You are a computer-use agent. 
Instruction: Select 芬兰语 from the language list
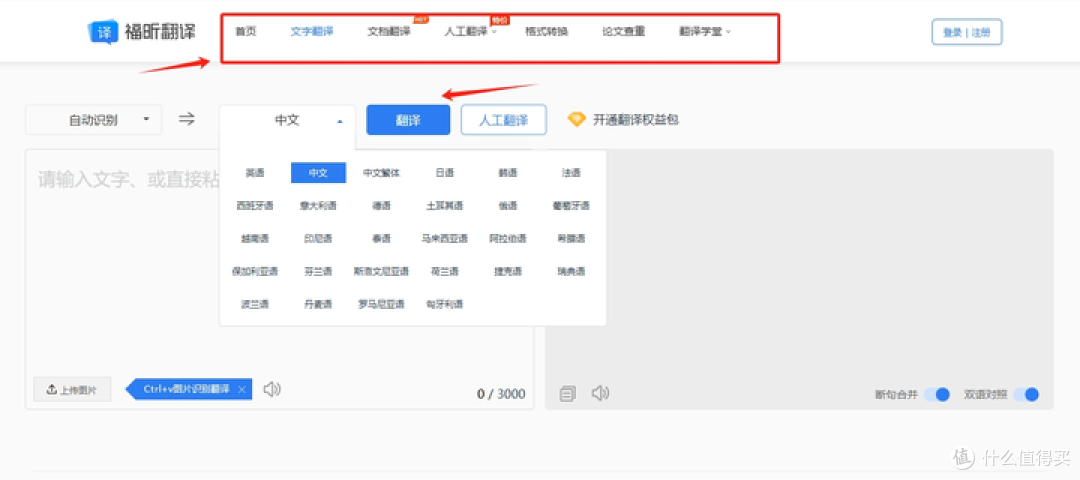pos(318,272)
